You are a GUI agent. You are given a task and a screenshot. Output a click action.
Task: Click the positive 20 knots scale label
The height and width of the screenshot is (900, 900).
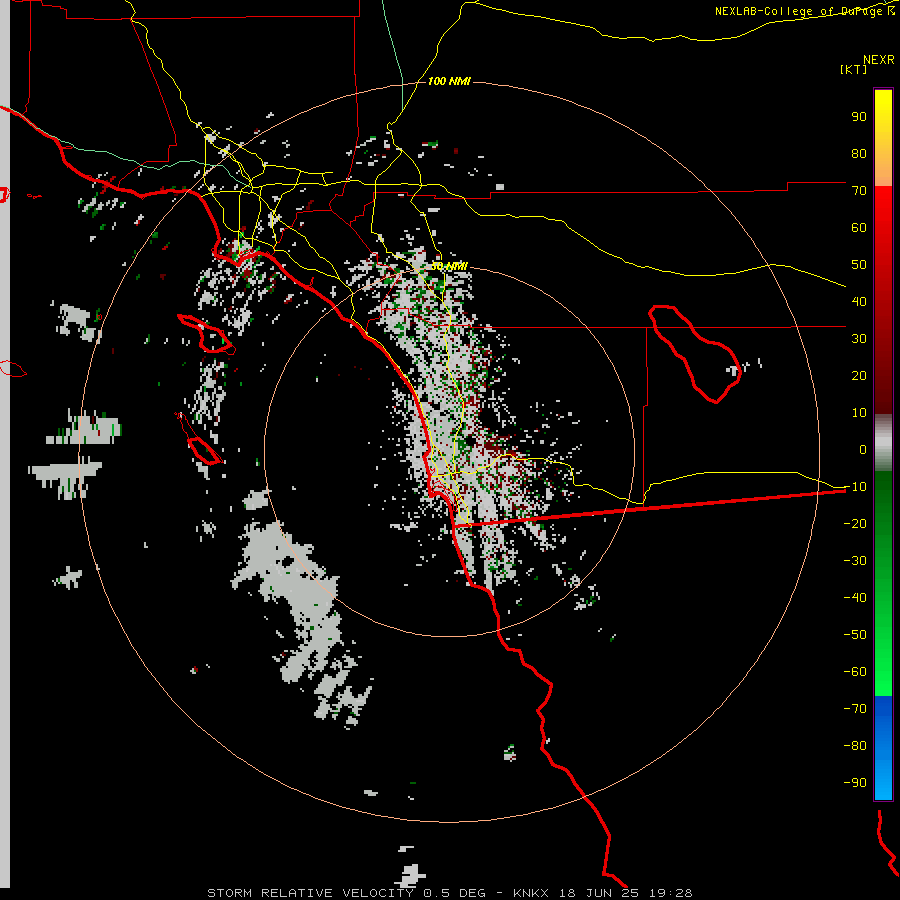859,375
